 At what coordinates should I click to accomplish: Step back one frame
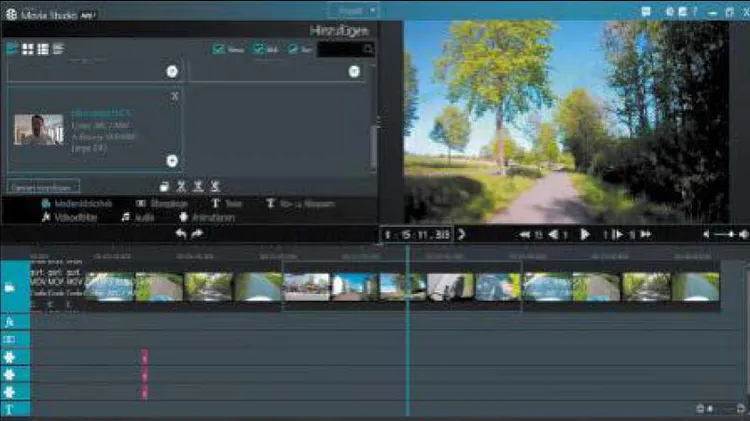(553, 234)
